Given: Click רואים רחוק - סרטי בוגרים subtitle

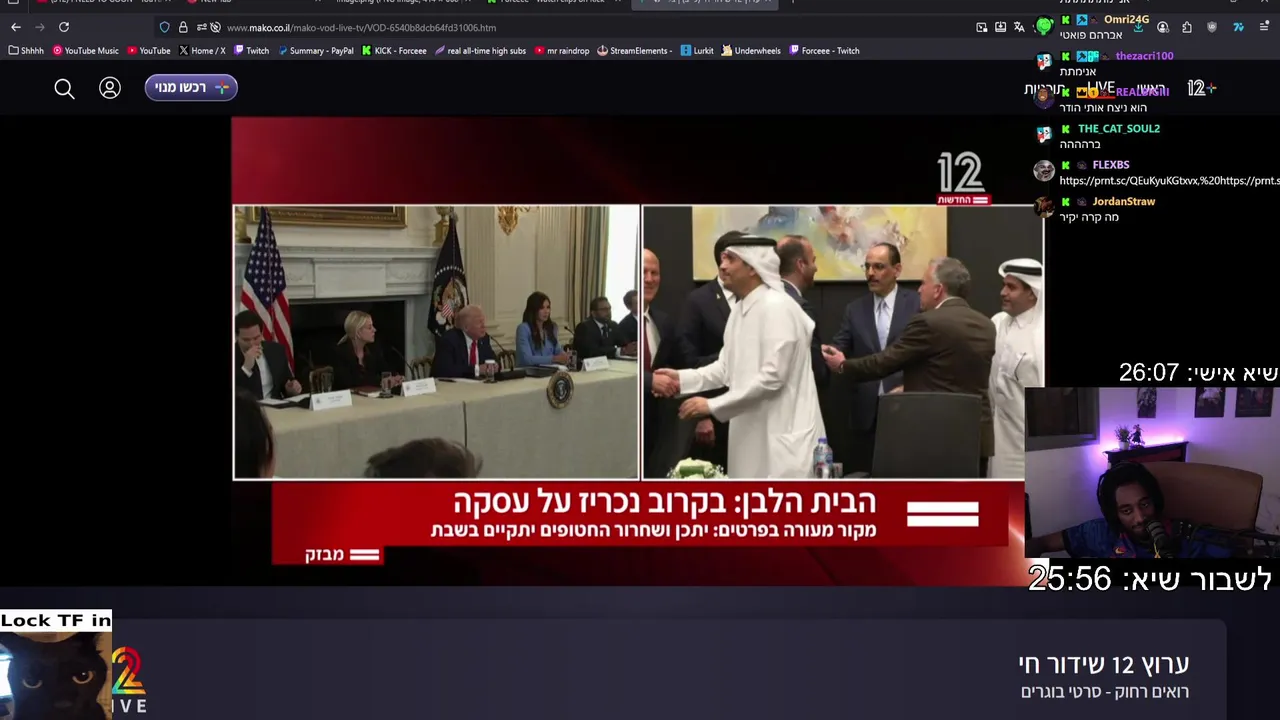Looking at the screenshot, I should coord(1105,692).
